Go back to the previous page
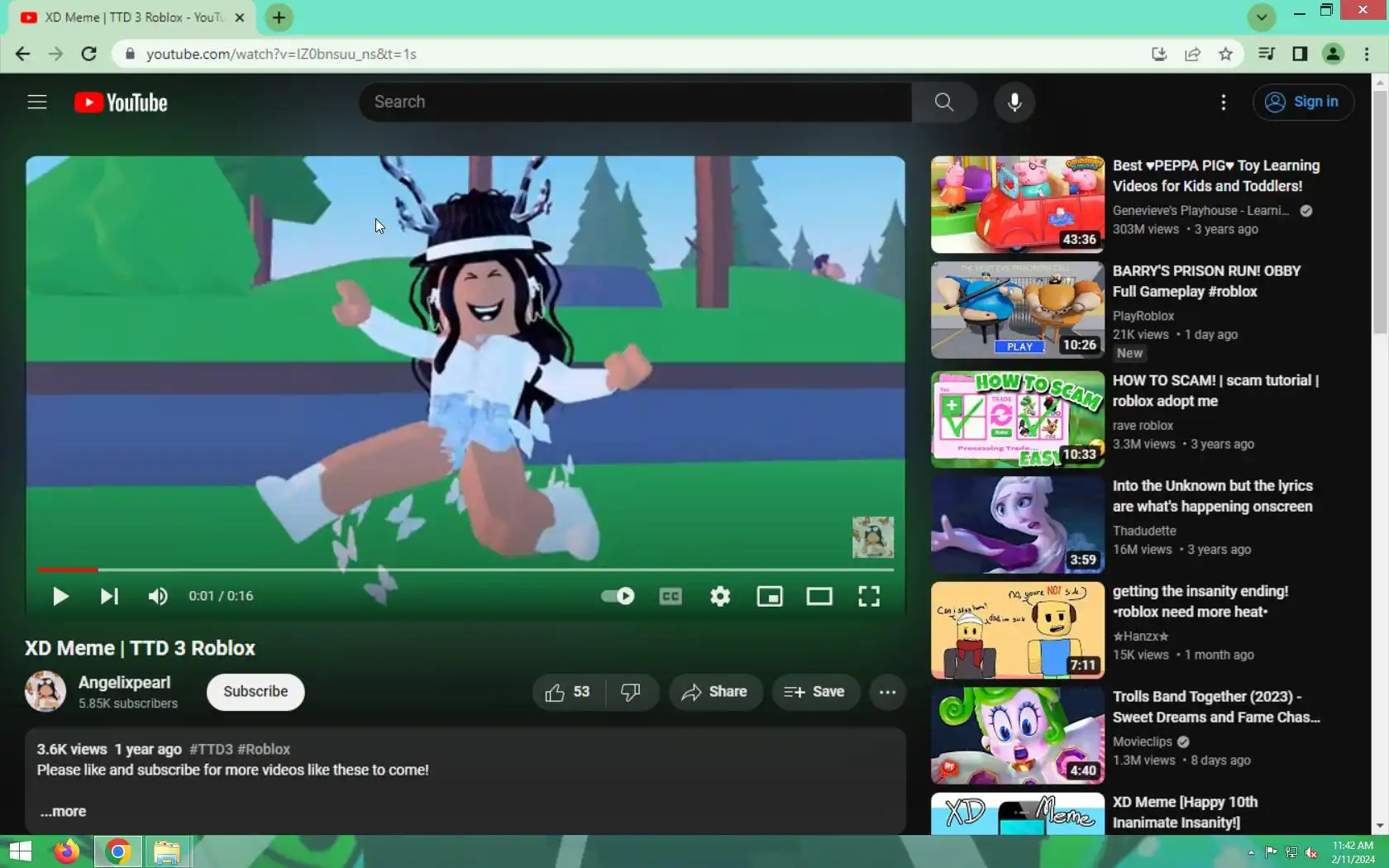1389x868 pixels. [22, 54]
